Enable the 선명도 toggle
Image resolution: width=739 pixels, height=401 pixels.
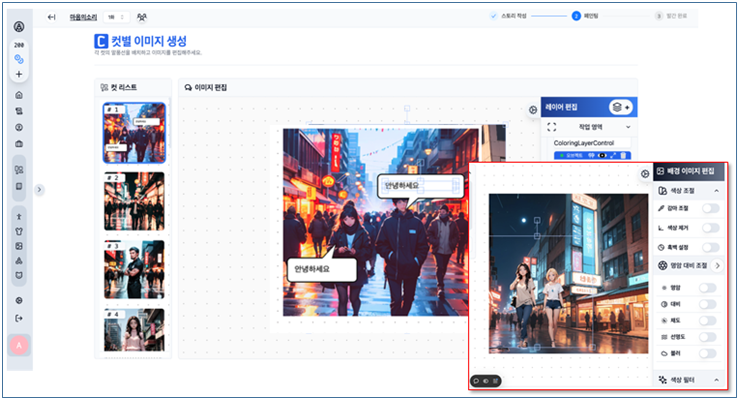707,337
